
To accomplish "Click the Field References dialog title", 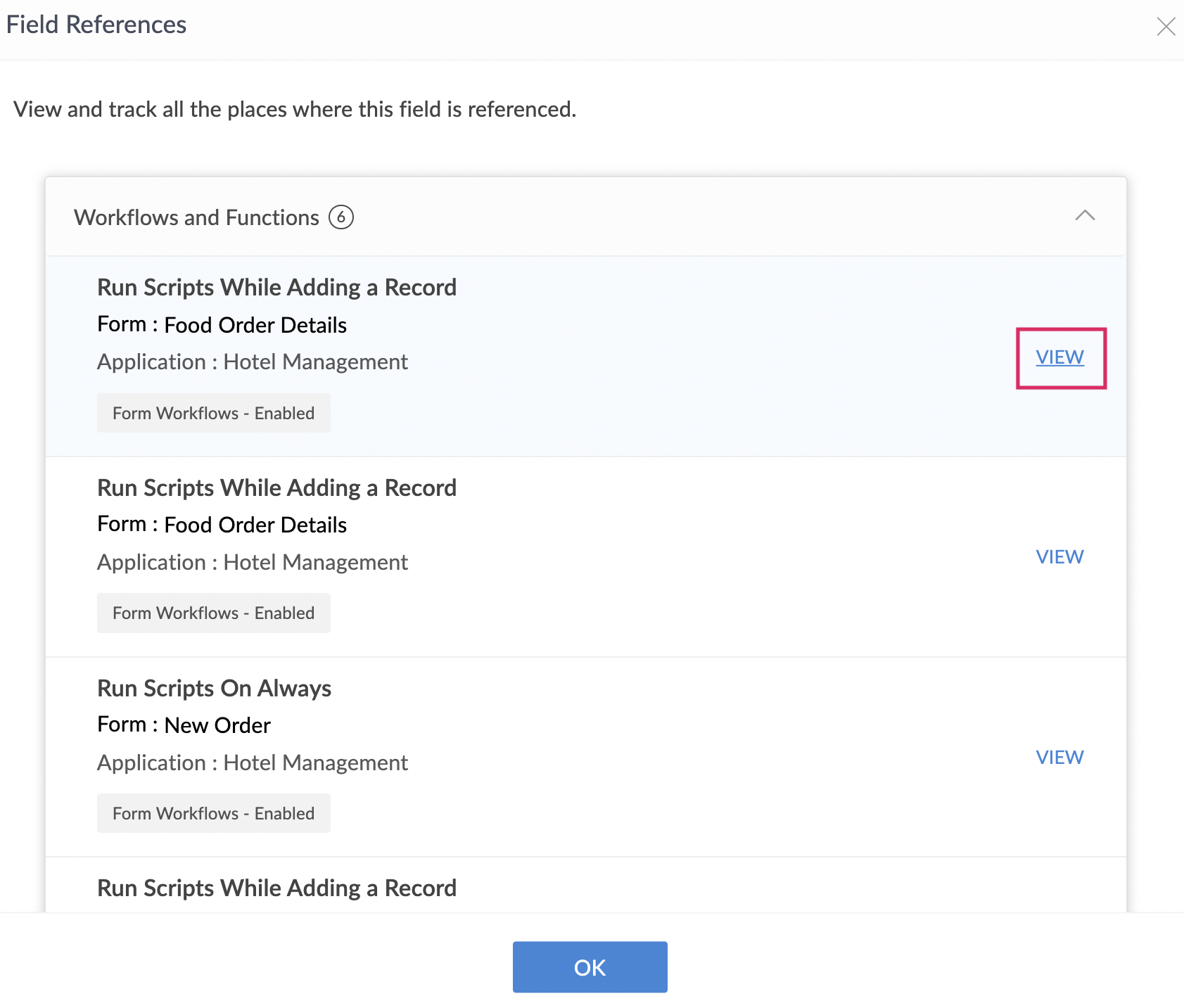I will (x=96, y=25).
